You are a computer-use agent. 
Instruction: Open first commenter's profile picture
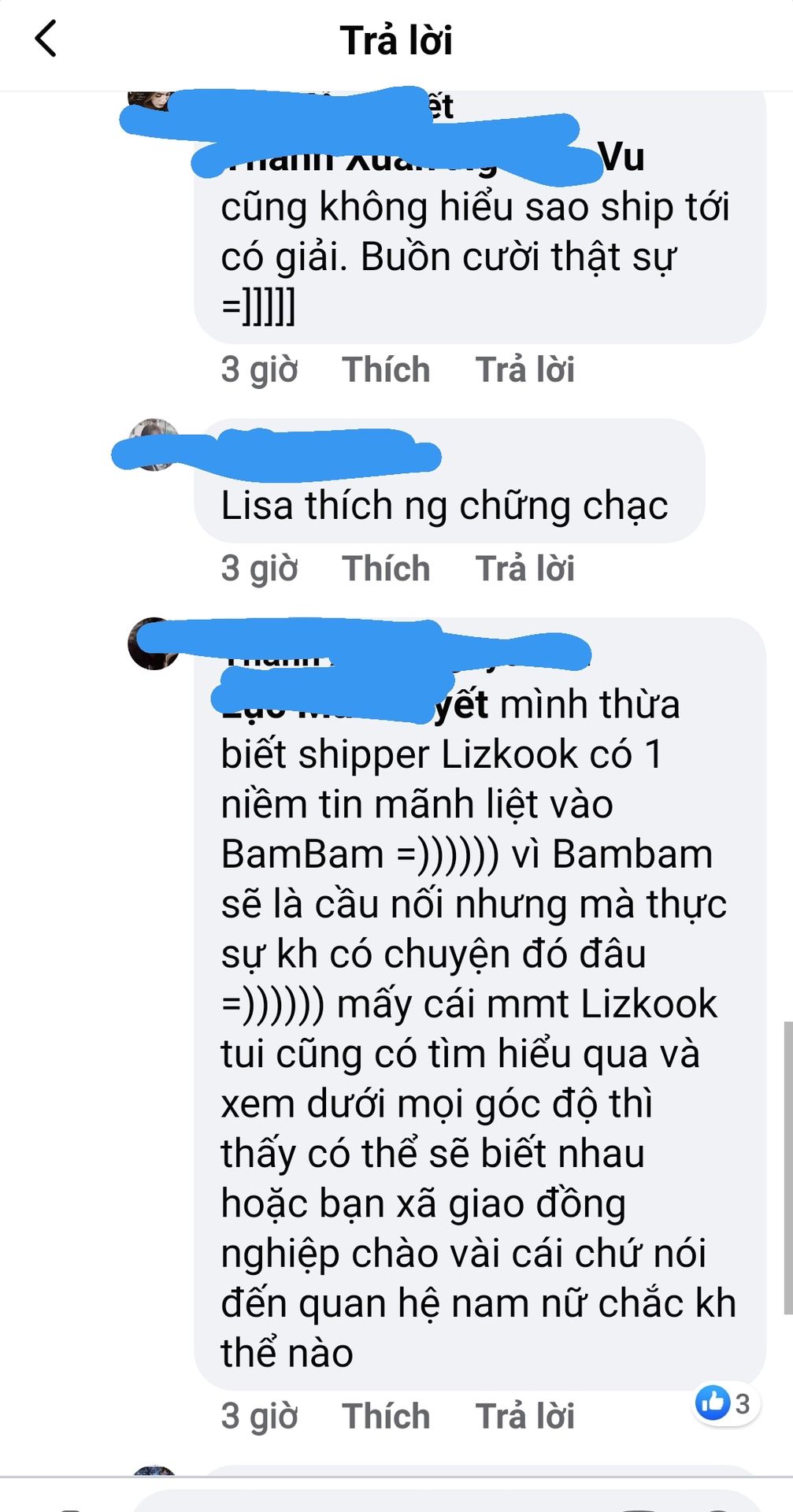[x=151, y=101]
